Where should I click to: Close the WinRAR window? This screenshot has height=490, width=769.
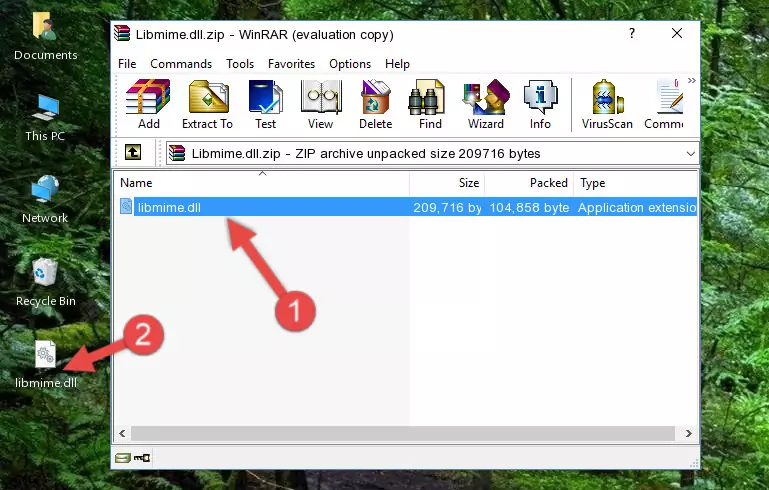677,33
